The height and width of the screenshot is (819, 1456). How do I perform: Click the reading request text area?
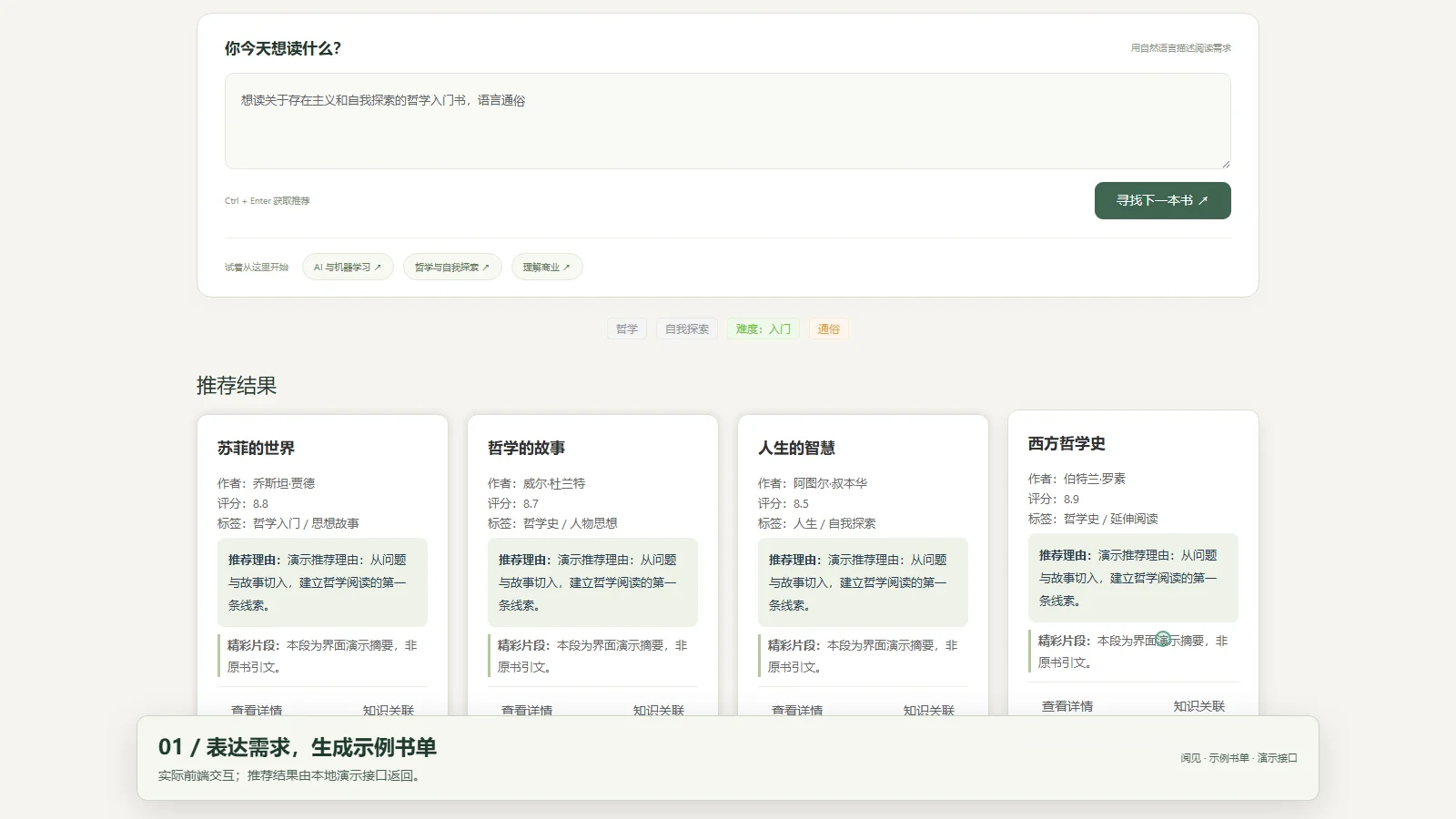[x=727, y=121]
